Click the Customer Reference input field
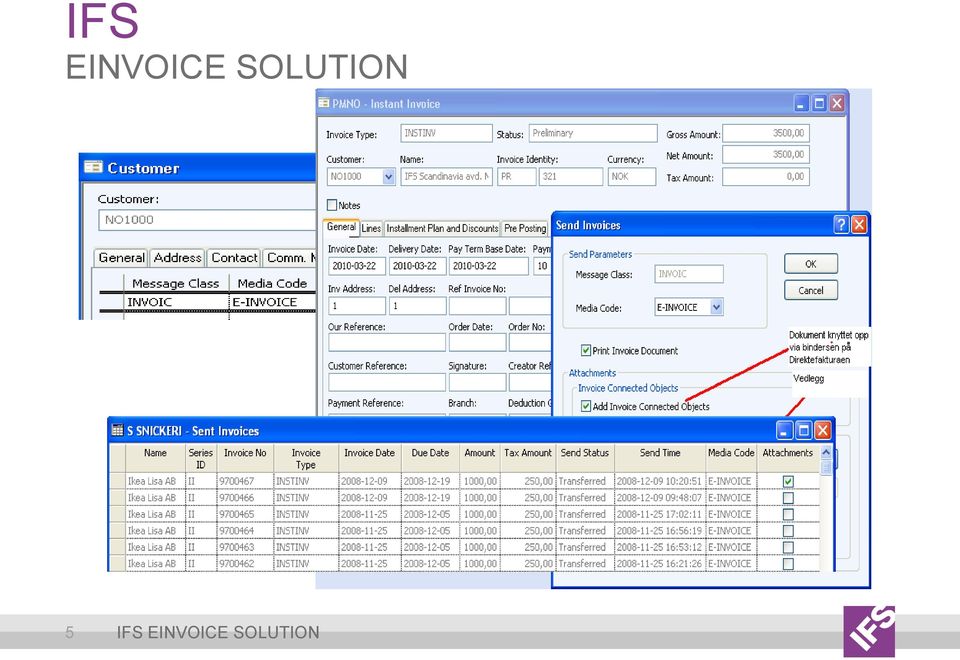 click(387, 382)
